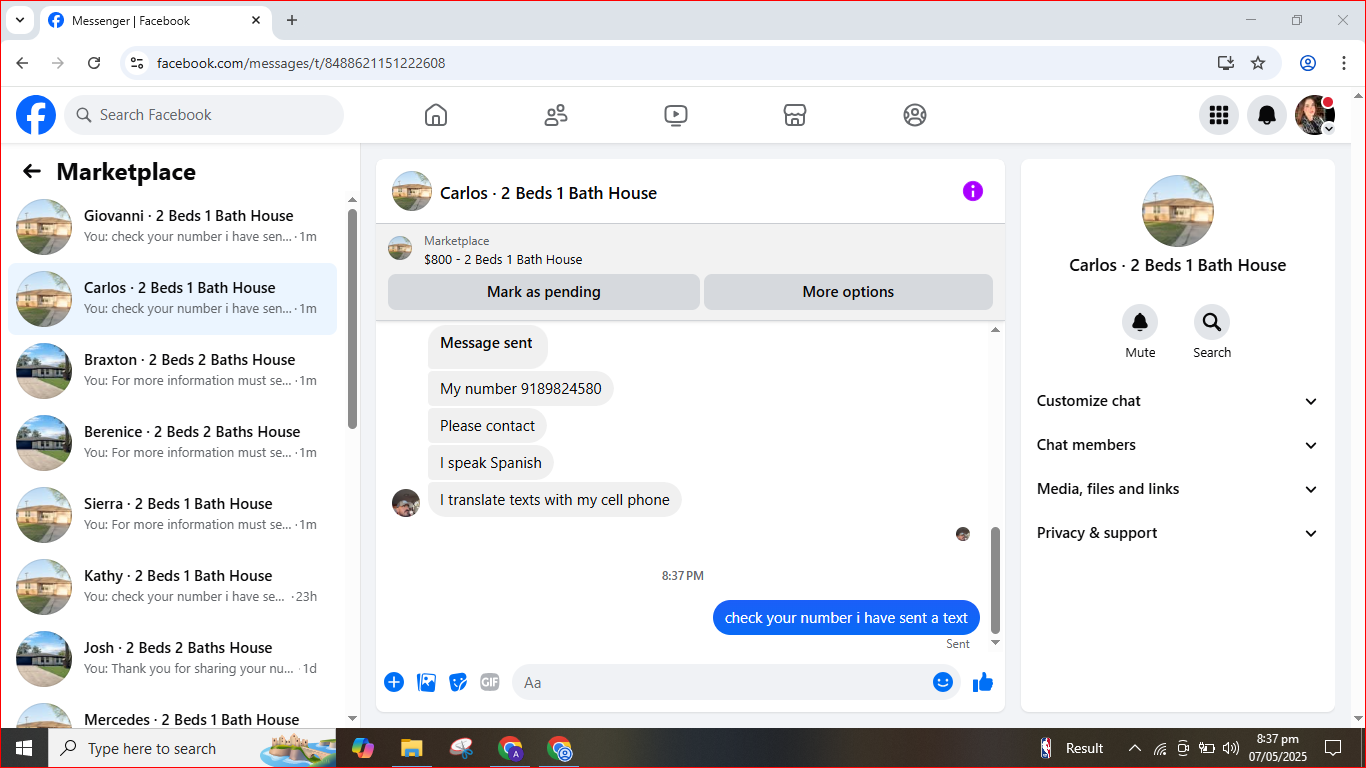Open Braxton 2 Beds 2 Baths House chat

point(172,371)
